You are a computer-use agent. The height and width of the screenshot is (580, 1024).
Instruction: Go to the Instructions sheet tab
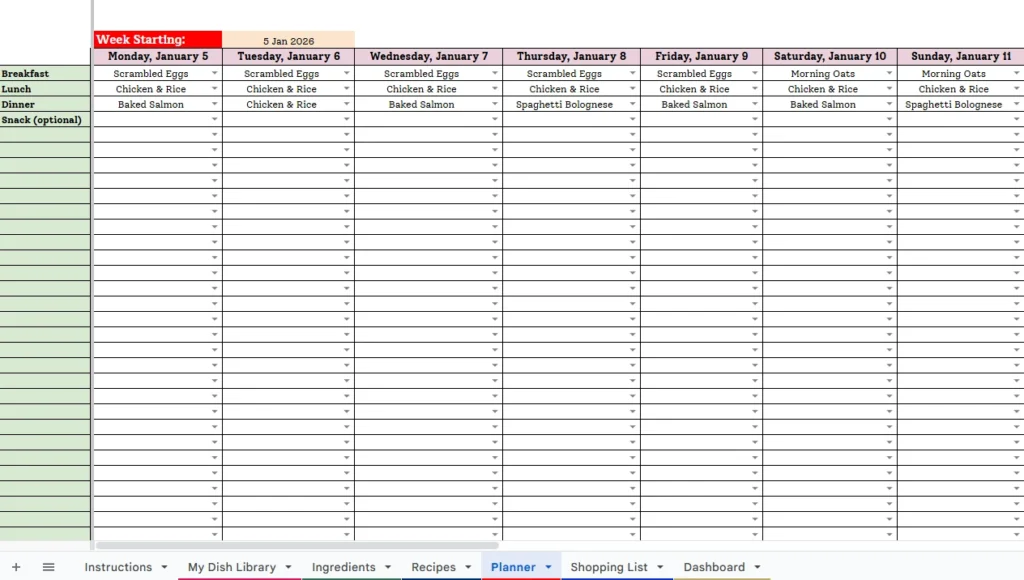coord(116,567)
